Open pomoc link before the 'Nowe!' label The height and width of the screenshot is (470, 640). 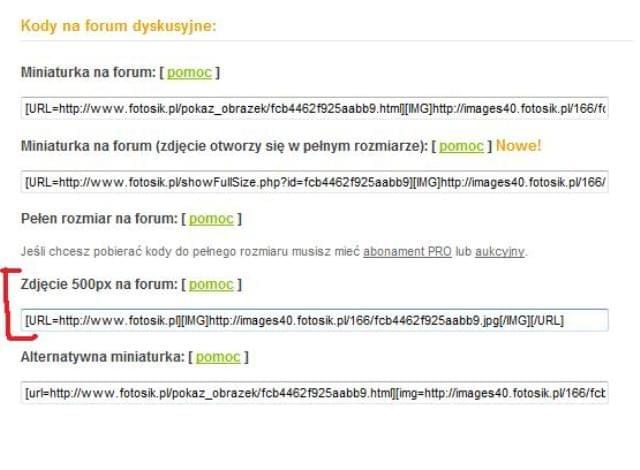click(x=461, y=146)
